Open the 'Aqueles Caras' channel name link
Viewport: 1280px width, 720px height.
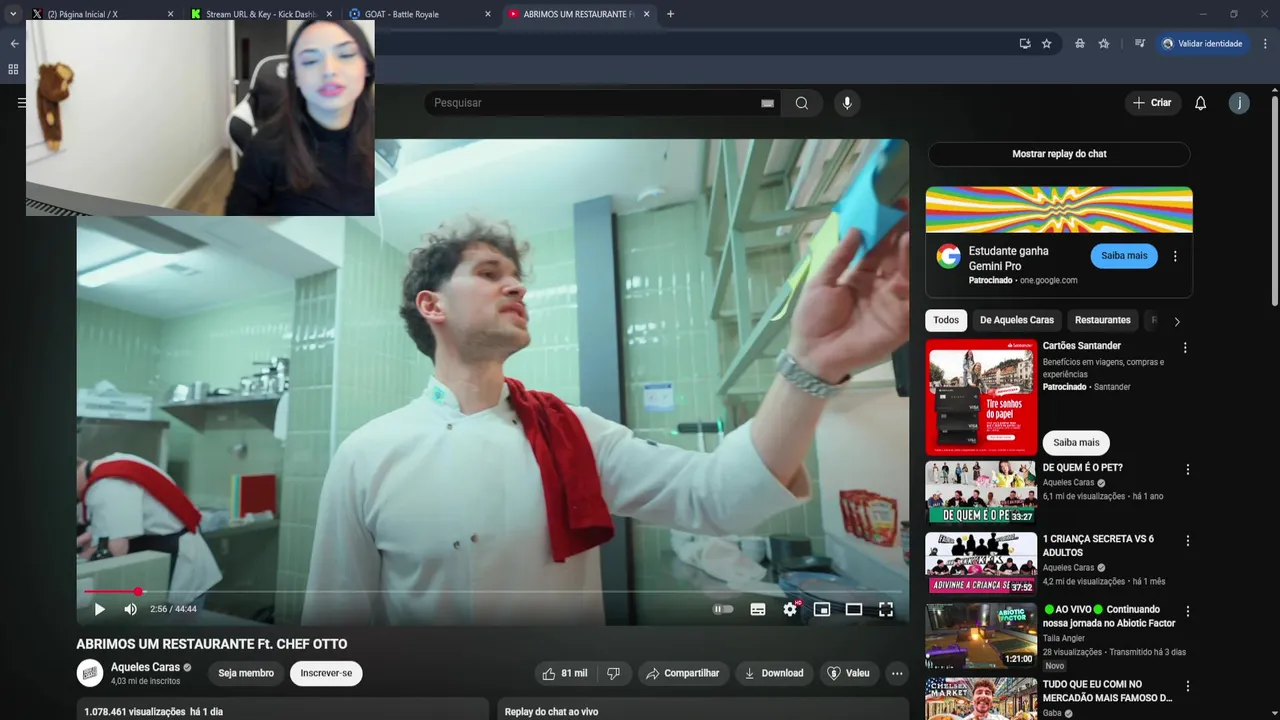(145, 667)
